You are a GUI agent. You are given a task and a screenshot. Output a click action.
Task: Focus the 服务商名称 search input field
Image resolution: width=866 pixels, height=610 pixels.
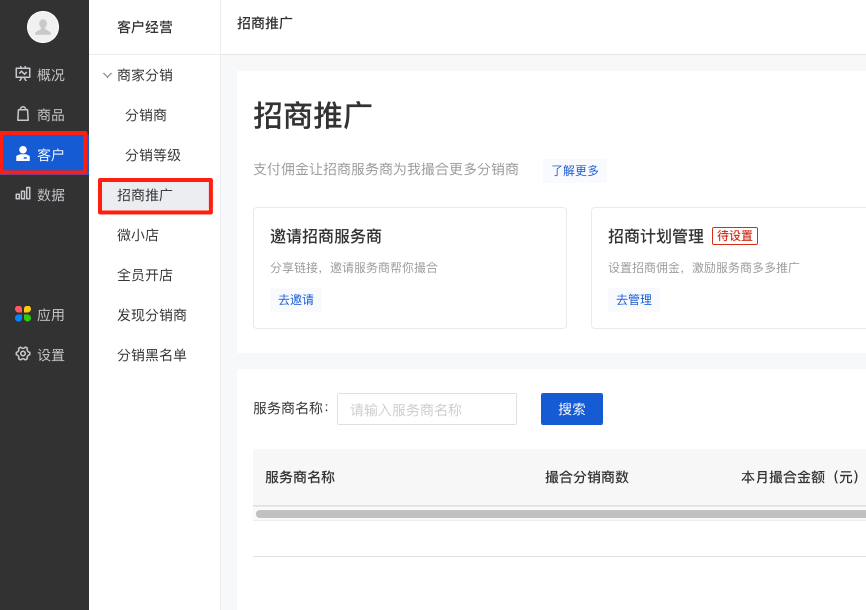pyautogui.click(x=427, y=409)
